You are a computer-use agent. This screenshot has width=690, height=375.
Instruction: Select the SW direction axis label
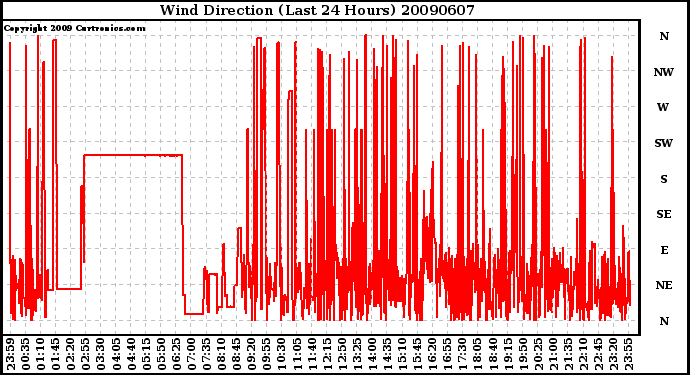[664, 143]
